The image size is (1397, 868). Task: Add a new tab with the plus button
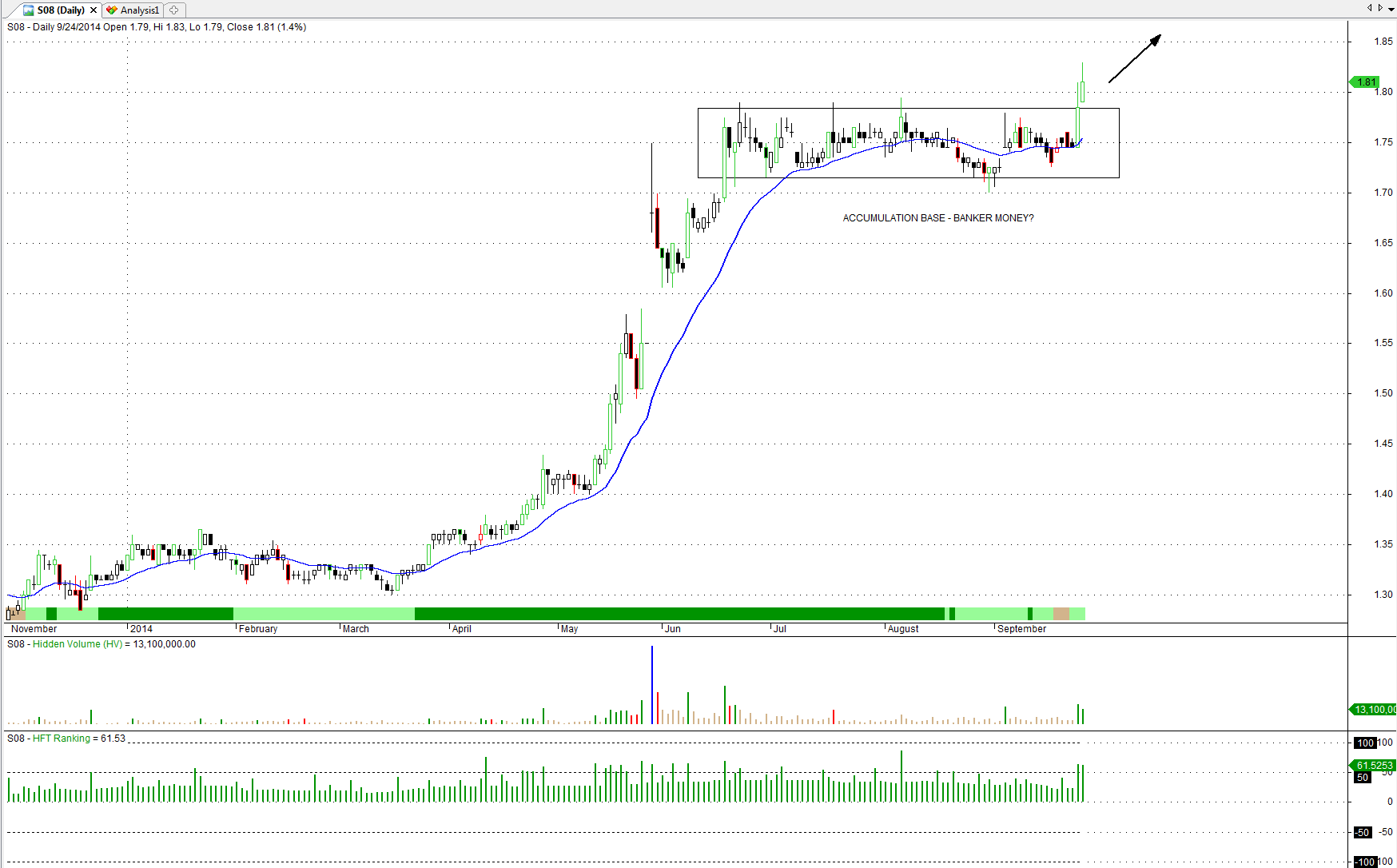[174, 10]
